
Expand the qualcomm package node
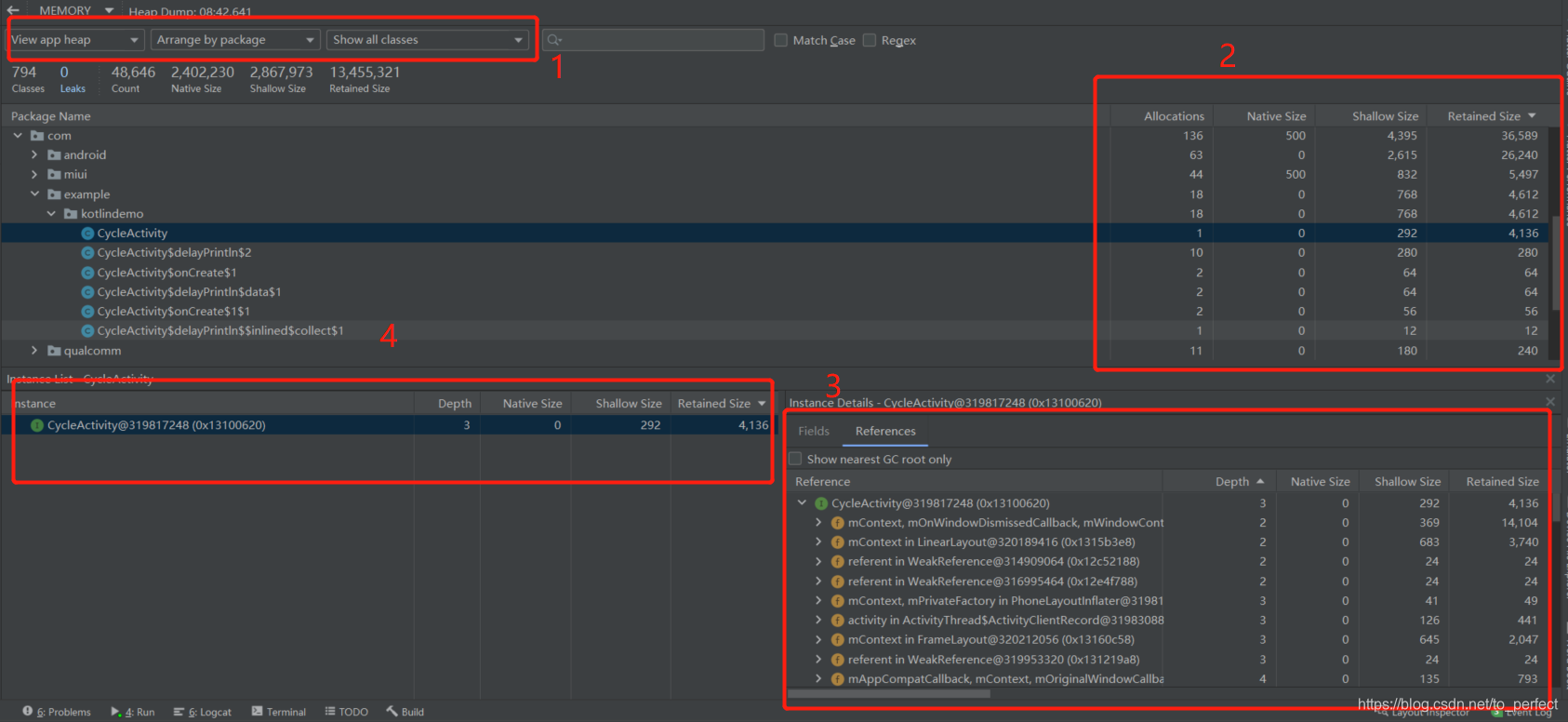pyautogui.click(x=34, y=351)
